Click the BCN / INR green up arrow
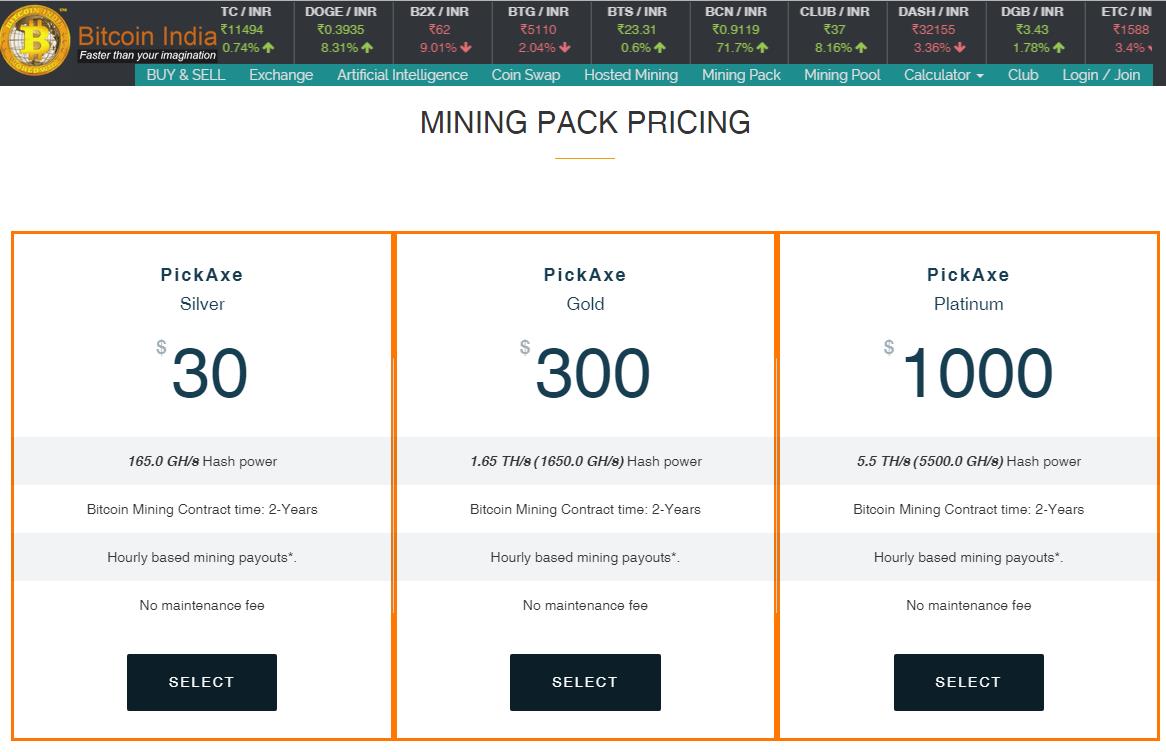This screenshot has width=1166, height=752. coord(762,48)
